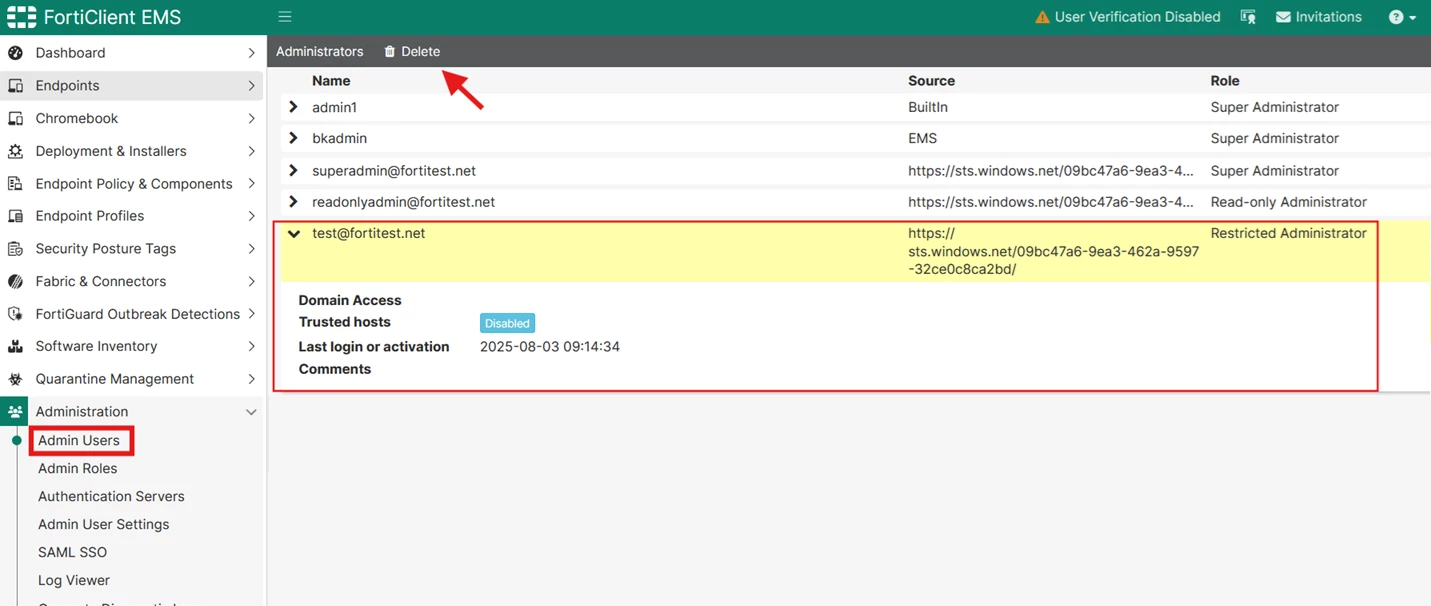Image resolution: width=1431 pixels, height=606 pixels.
Task: Click the Dashboard gauge icon
Action: pyautogui.click(x=15, y=53)
